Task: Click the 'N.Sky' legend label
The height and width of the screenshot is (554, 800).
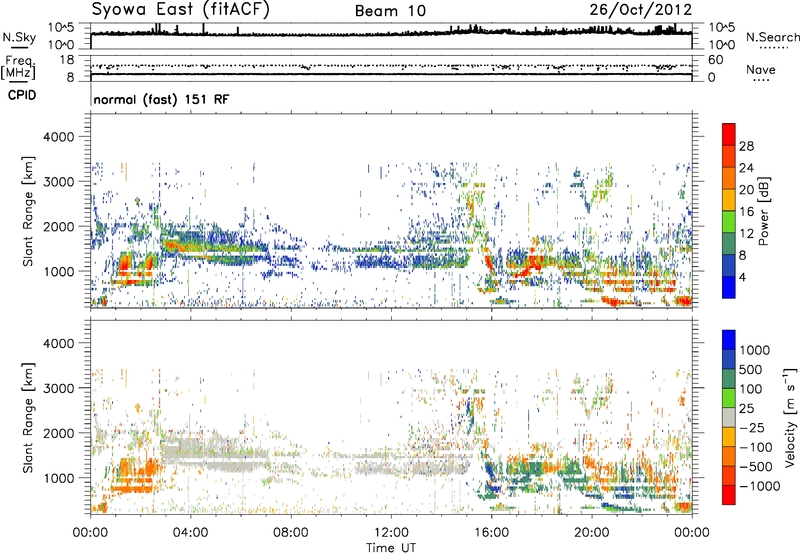Action: [19, 37]
